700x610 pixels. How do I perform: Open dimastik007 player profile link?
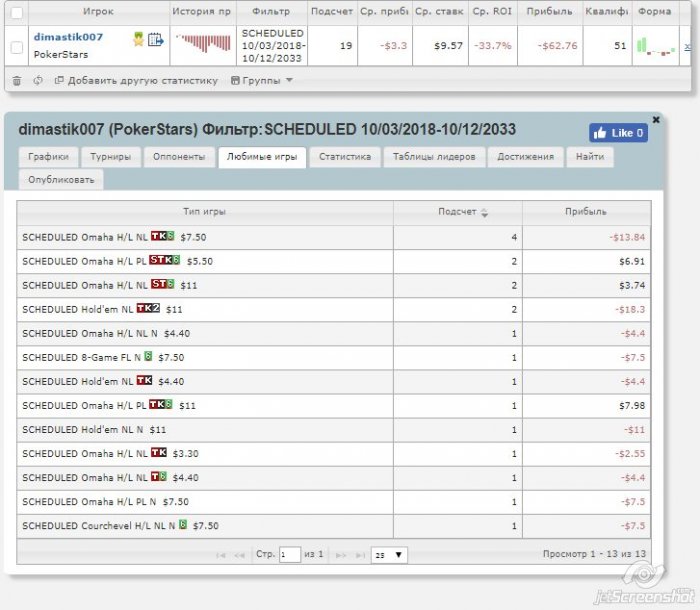68,37
